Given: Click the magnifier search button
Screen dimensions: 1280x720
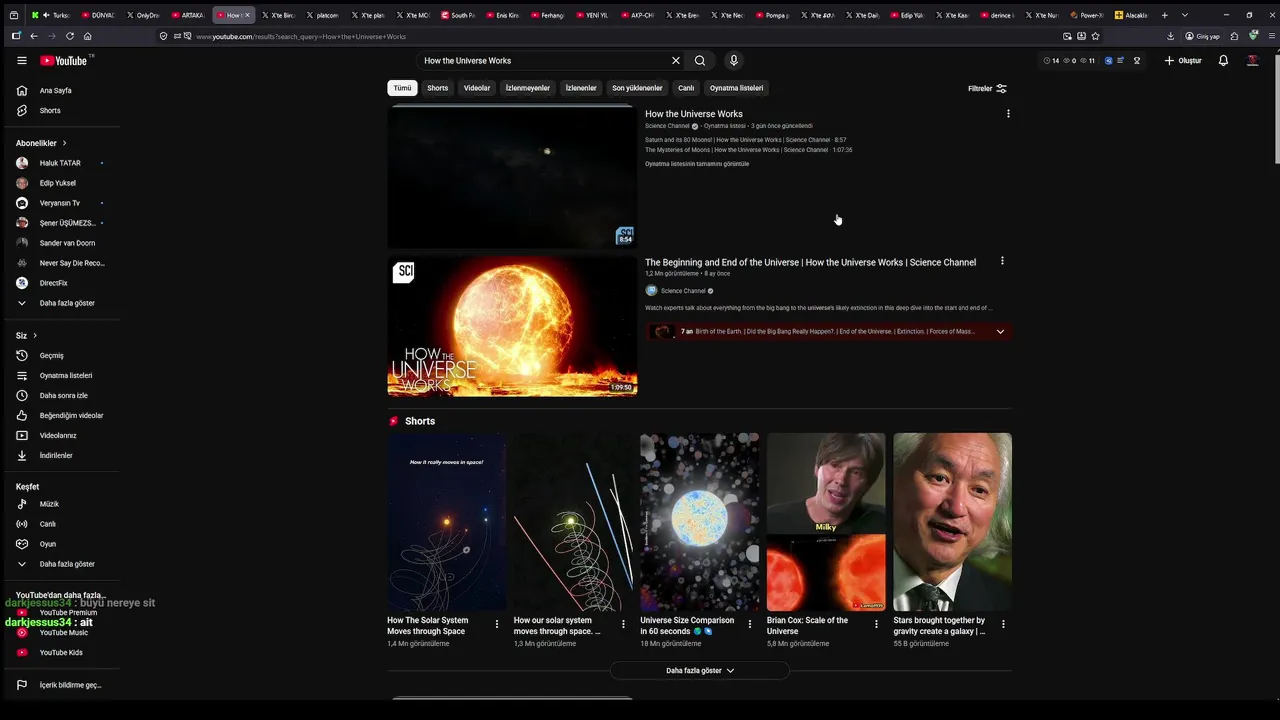Looking at the screenshot, I should pos(700,61).
